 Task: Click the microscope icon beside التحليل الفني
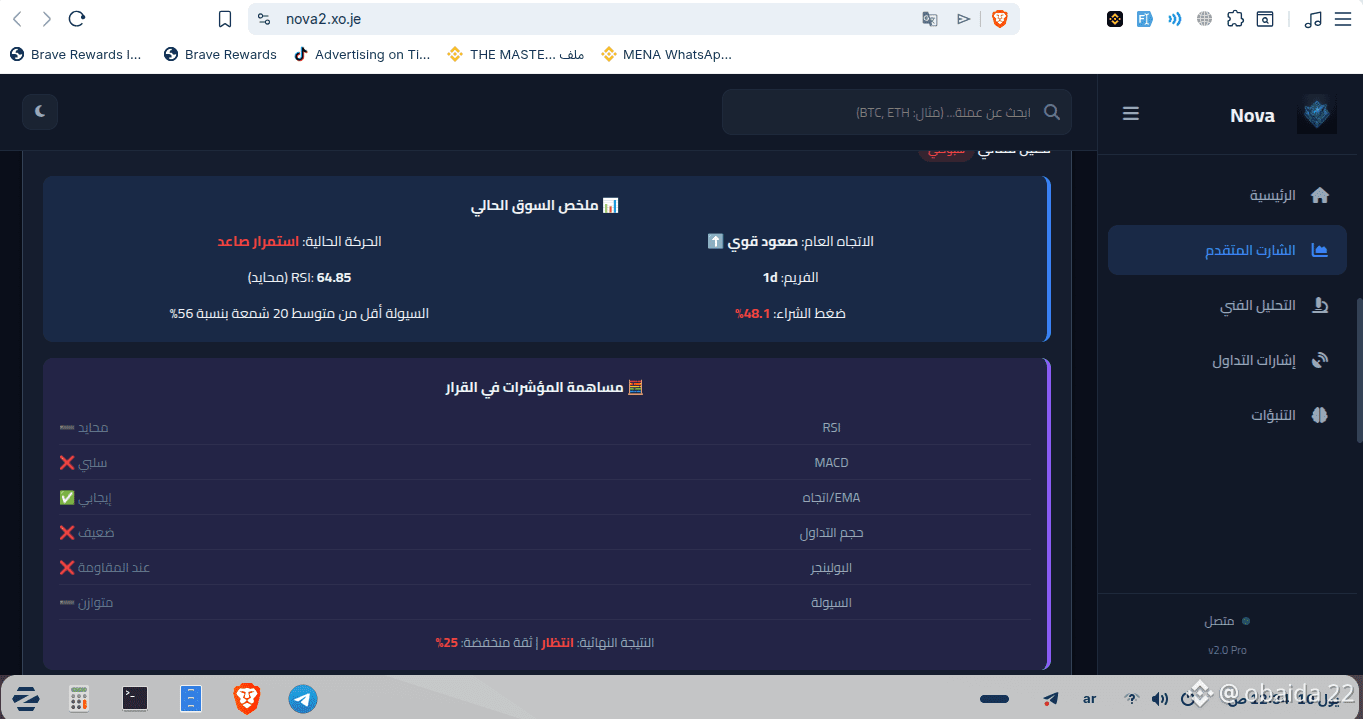(1320, 305)
